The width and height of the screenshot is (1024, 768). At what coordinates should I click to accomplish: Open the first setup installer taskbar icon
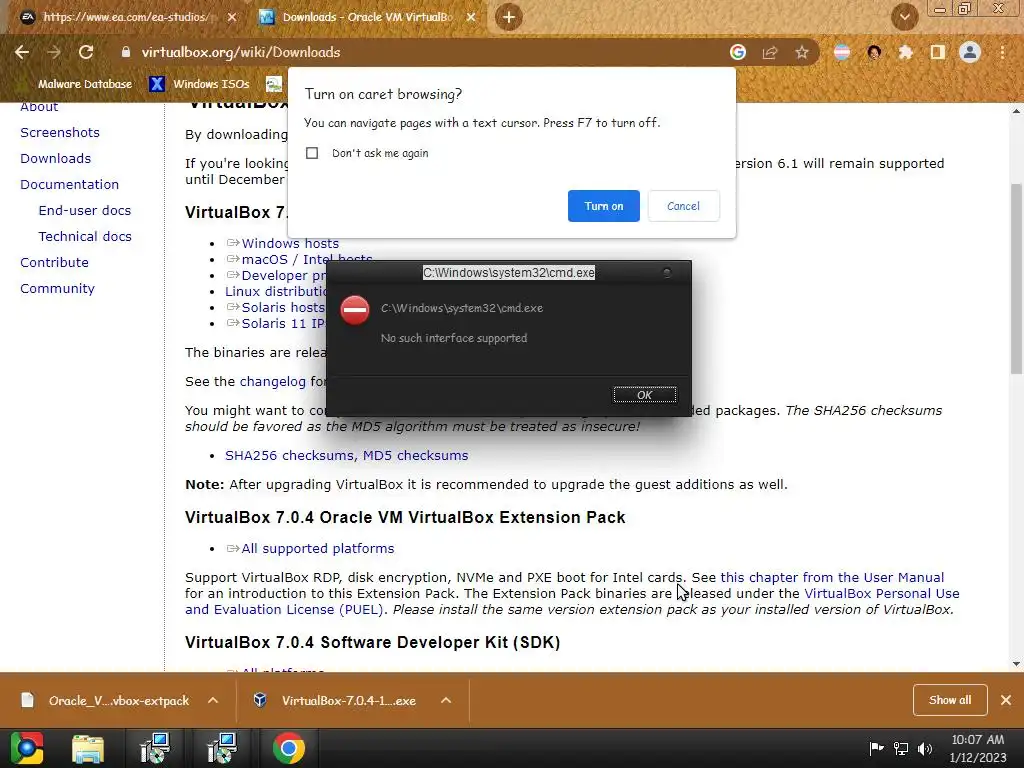point(155,748)
